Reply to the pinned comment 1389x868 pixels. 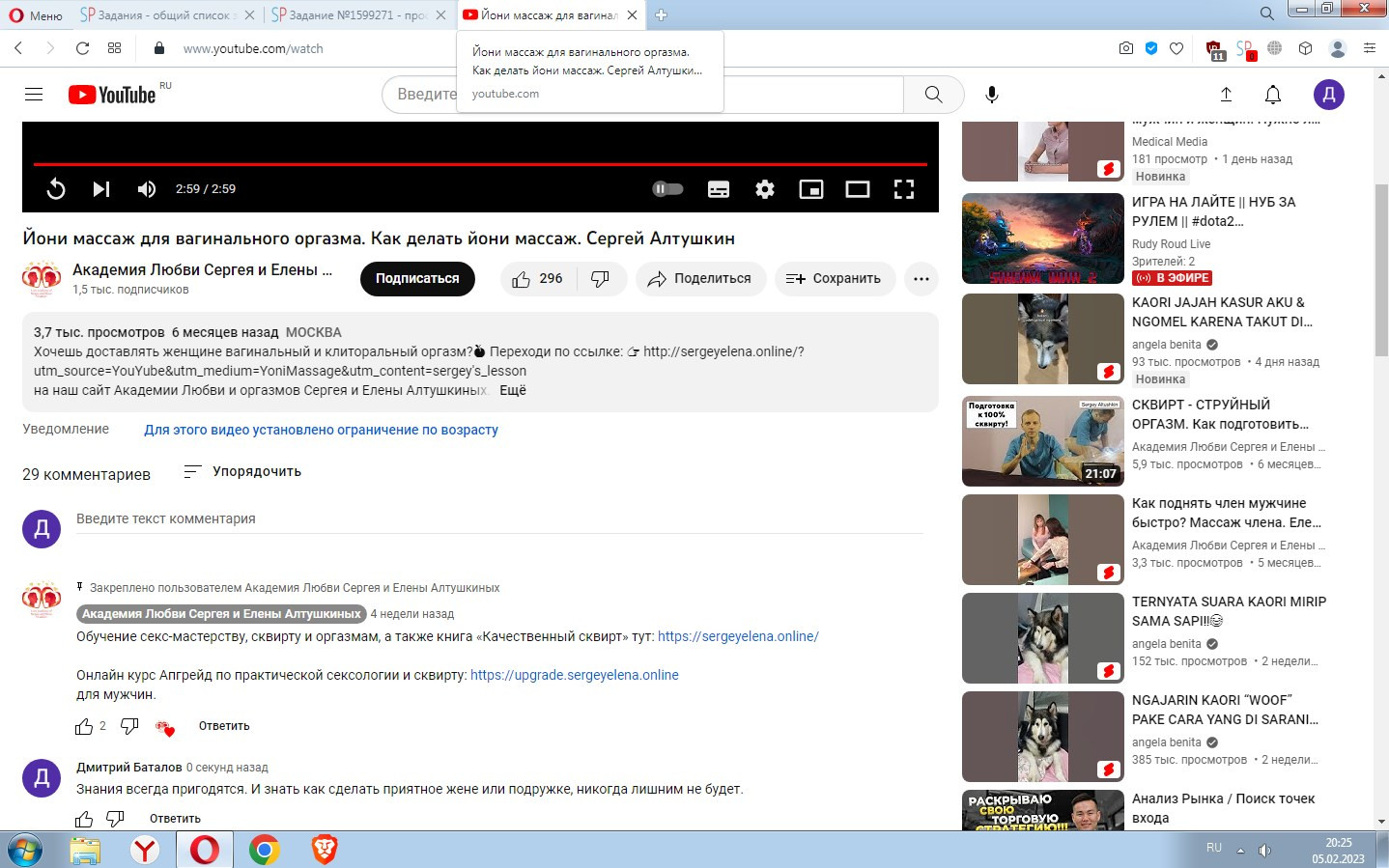point(224,726)
